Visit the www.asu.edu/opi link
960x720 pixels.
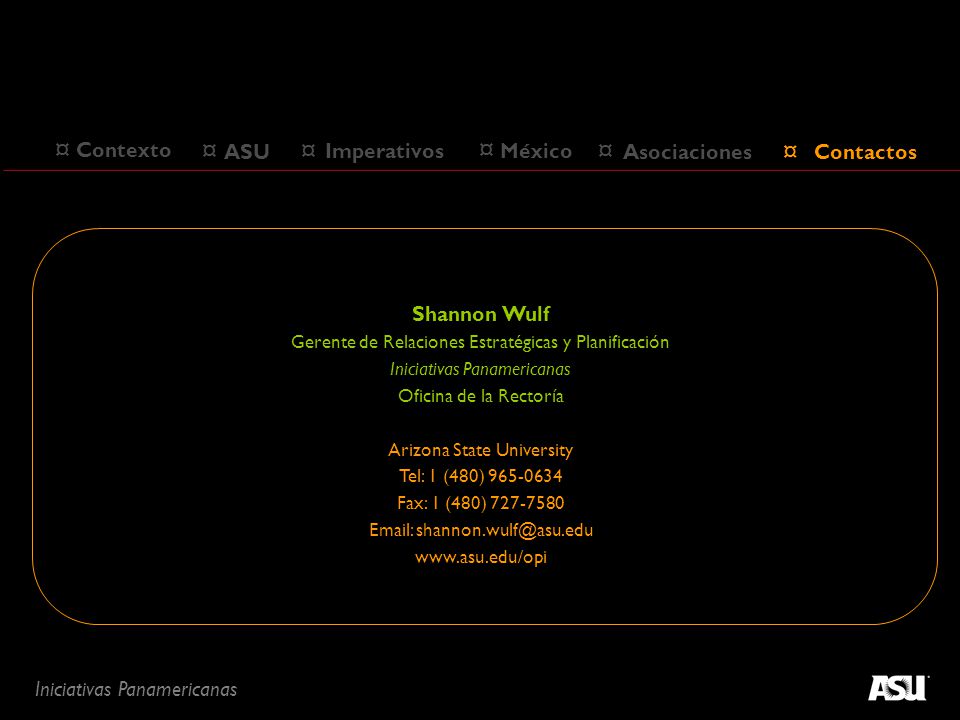[481, 557]
